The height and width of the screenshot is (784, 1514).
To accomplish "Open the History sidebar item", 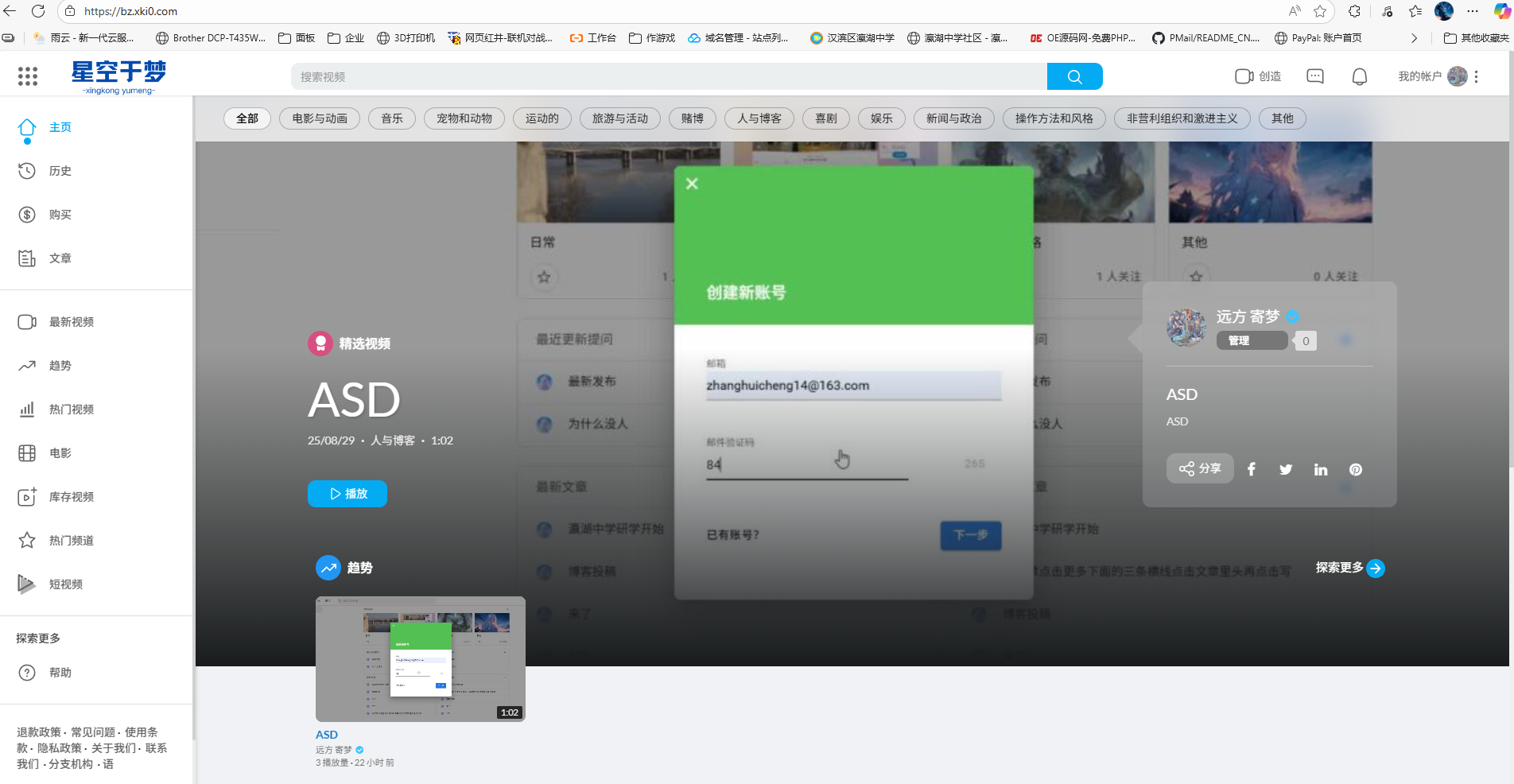I will click(x=60, y=171).
